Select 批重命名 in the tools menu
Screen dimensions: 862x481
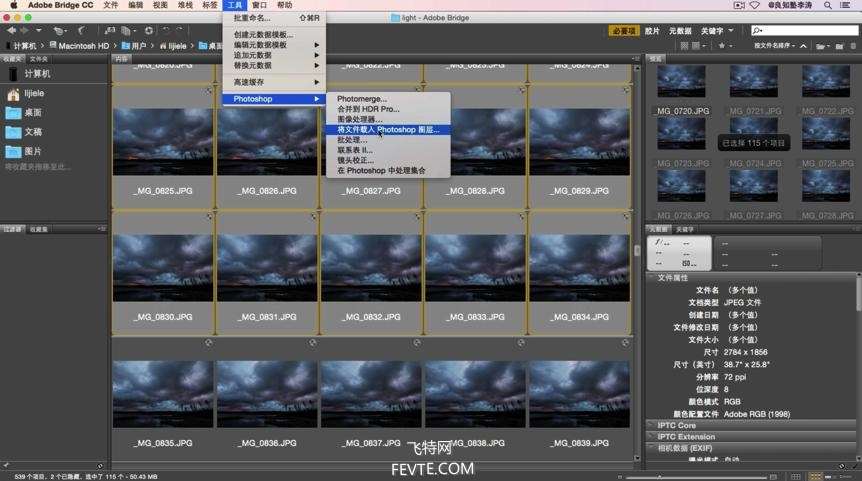pos(274,18)
